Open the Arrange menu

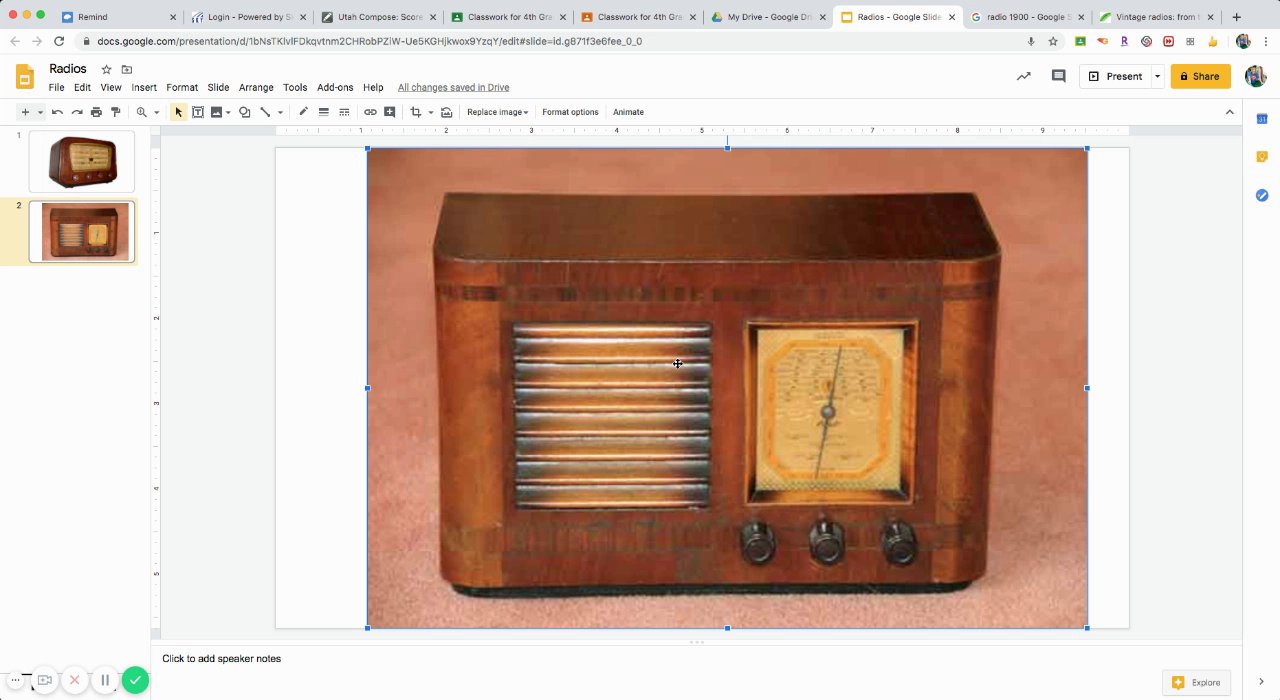click(256, 88)
